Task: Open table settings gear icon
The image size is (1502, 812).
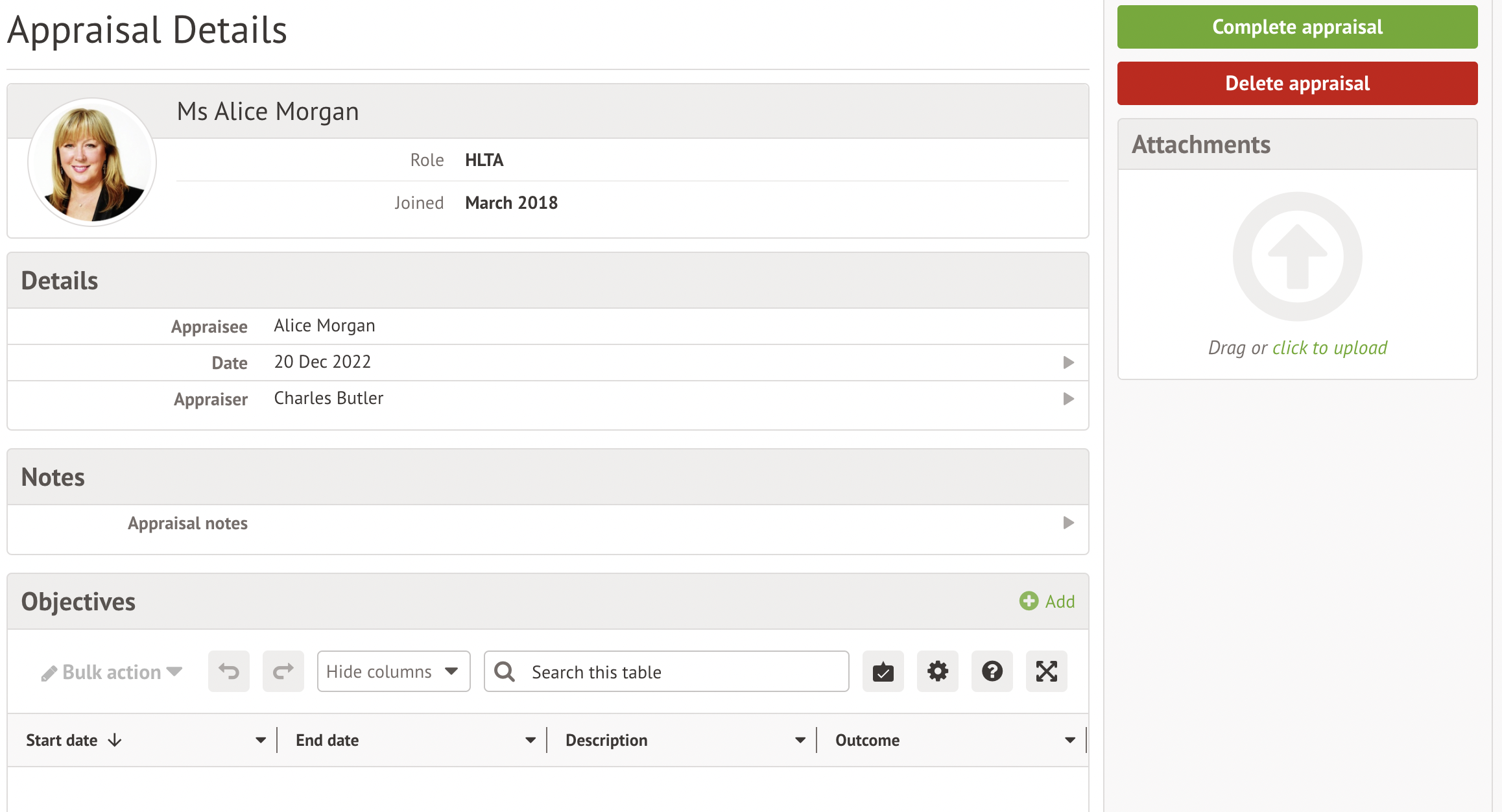Action: (937, 671)
